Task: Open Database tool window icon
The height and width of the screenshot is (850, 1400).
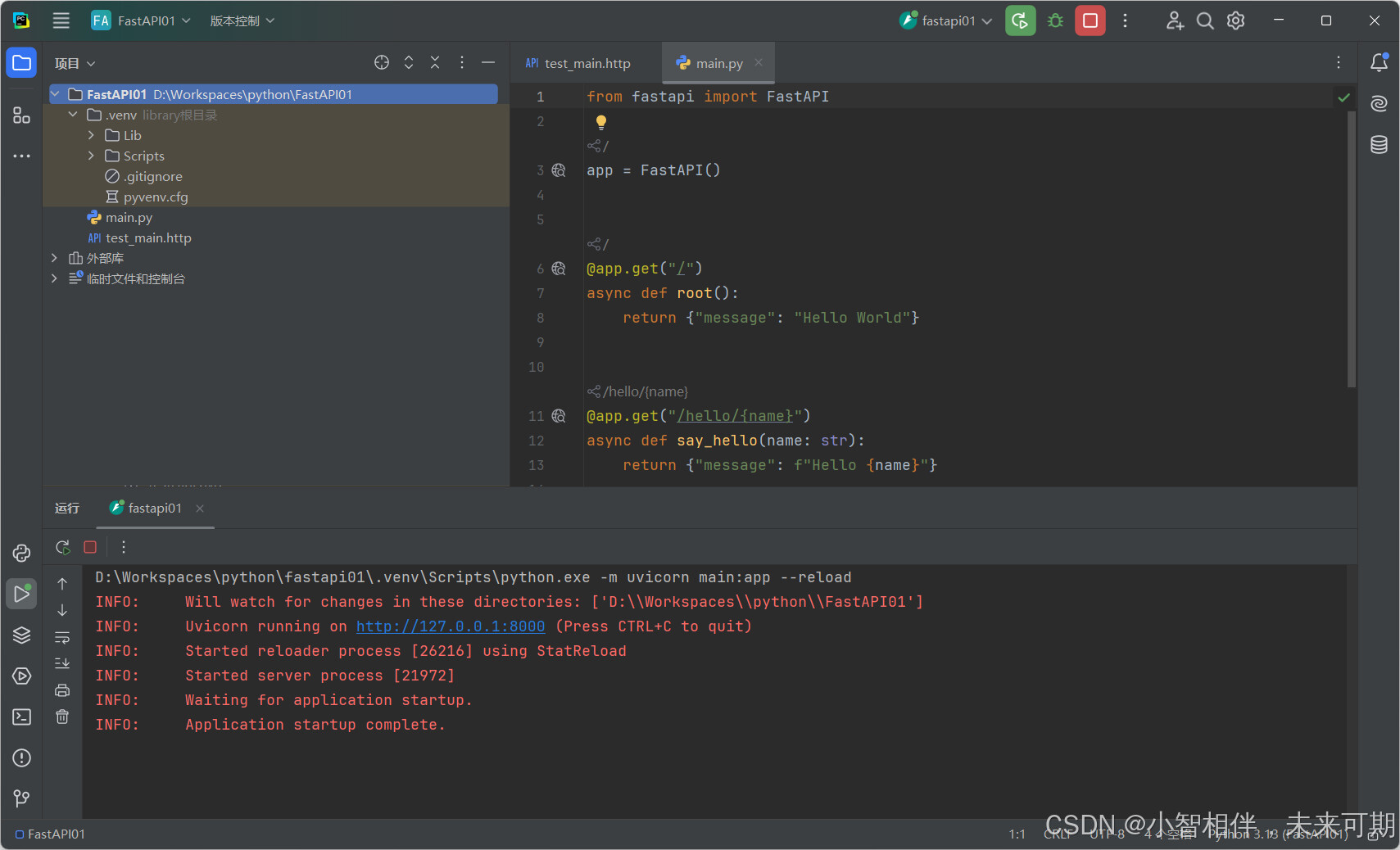Action: (x=1380, y=145)
